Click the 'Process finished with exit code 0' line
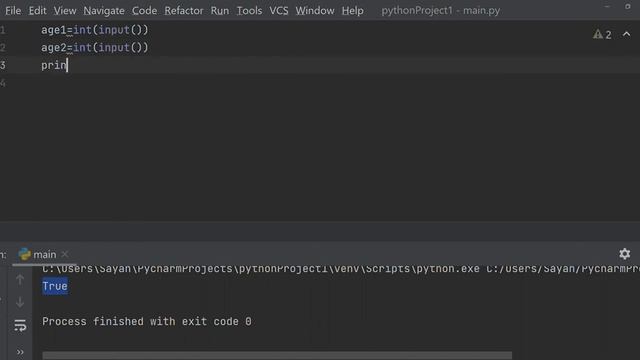 147,322
